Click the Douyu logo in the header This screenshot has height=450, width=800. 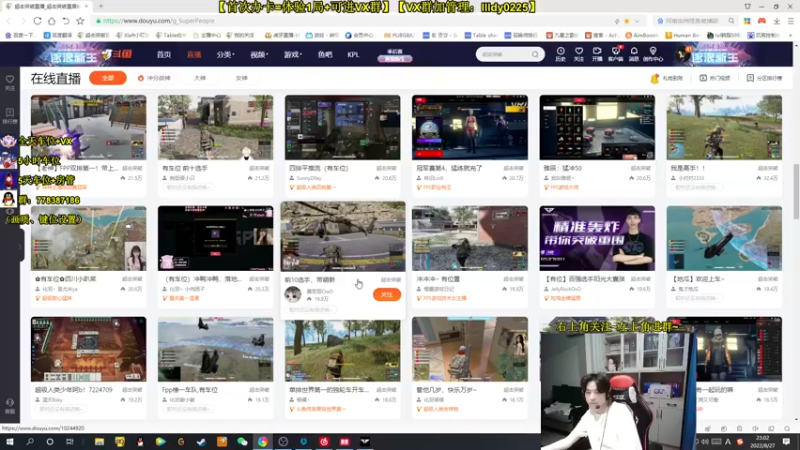click(x=116, y=54)
